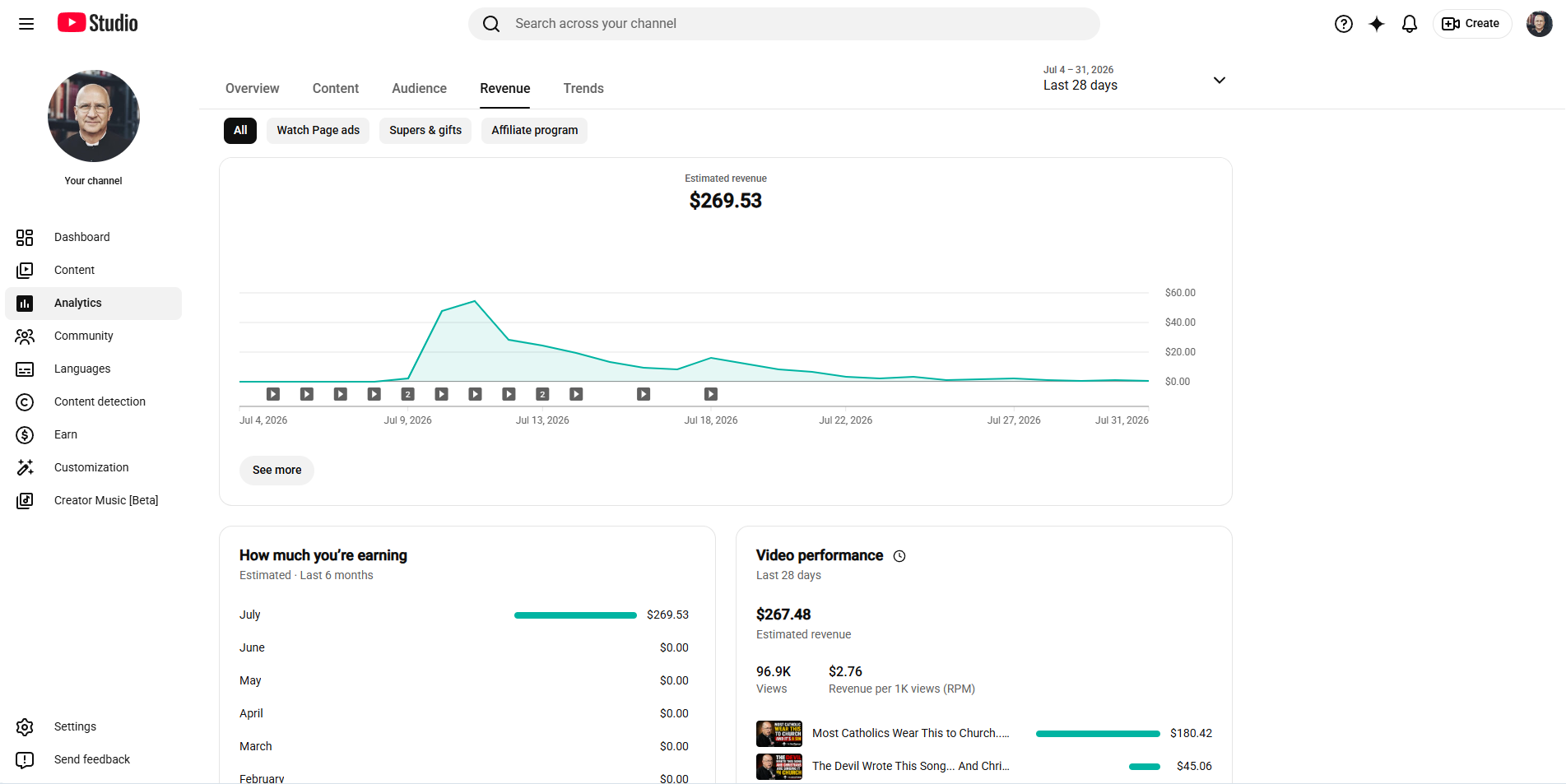This screenshot has width=1566, height=784.
Task: Filter by Watch Page ads
Action: pos(318,130)
